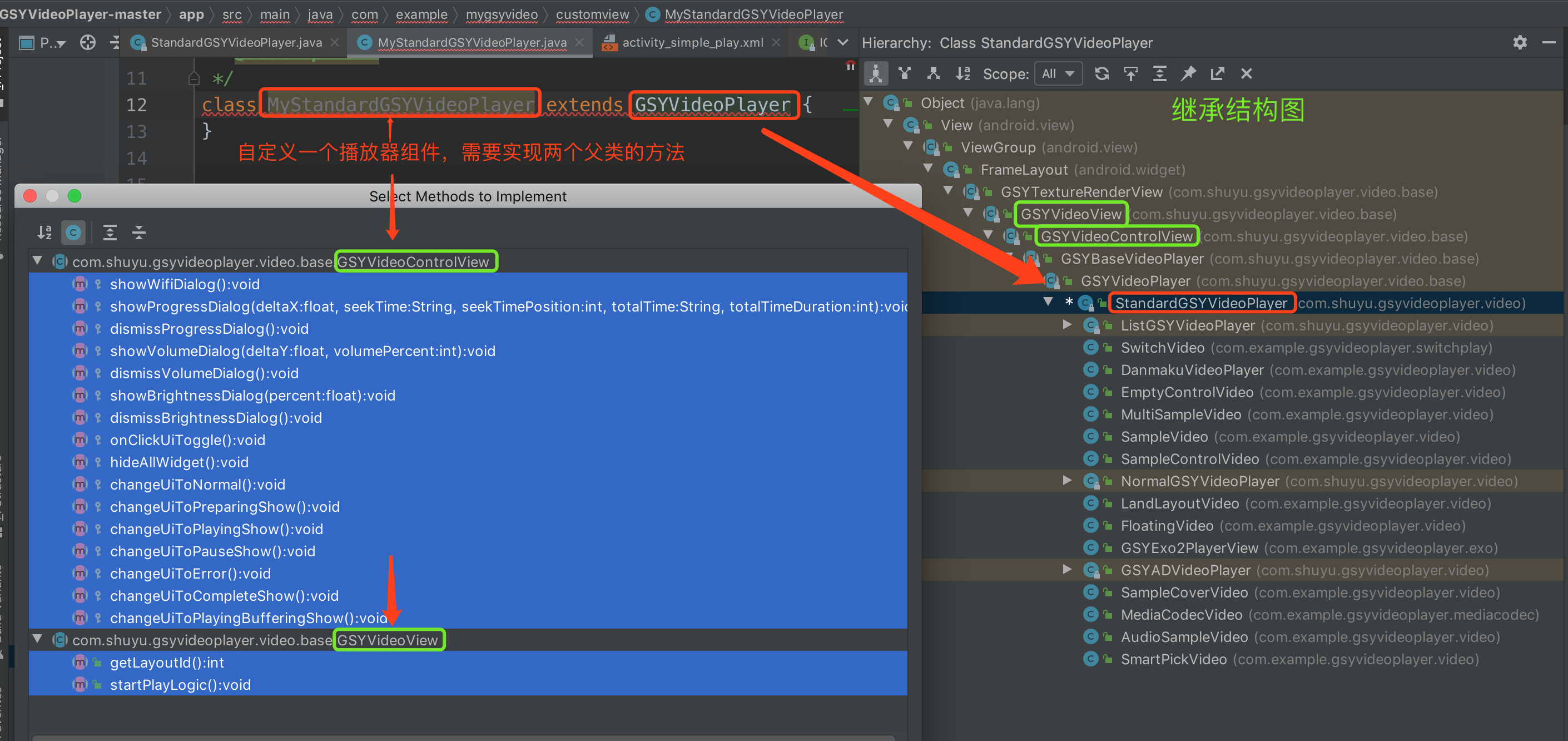Click locate-in-project target icon
Viewport: 1568px width, 741px height.
click(x=88, y=43)
